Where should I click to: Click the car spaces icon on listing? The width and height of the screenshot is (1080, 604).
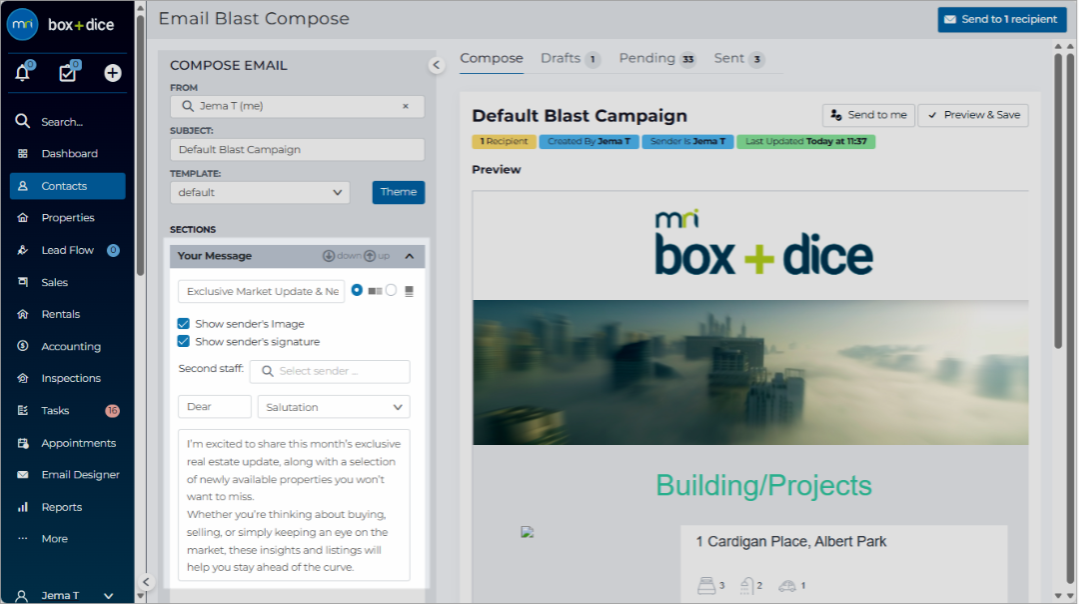[787, 586]
